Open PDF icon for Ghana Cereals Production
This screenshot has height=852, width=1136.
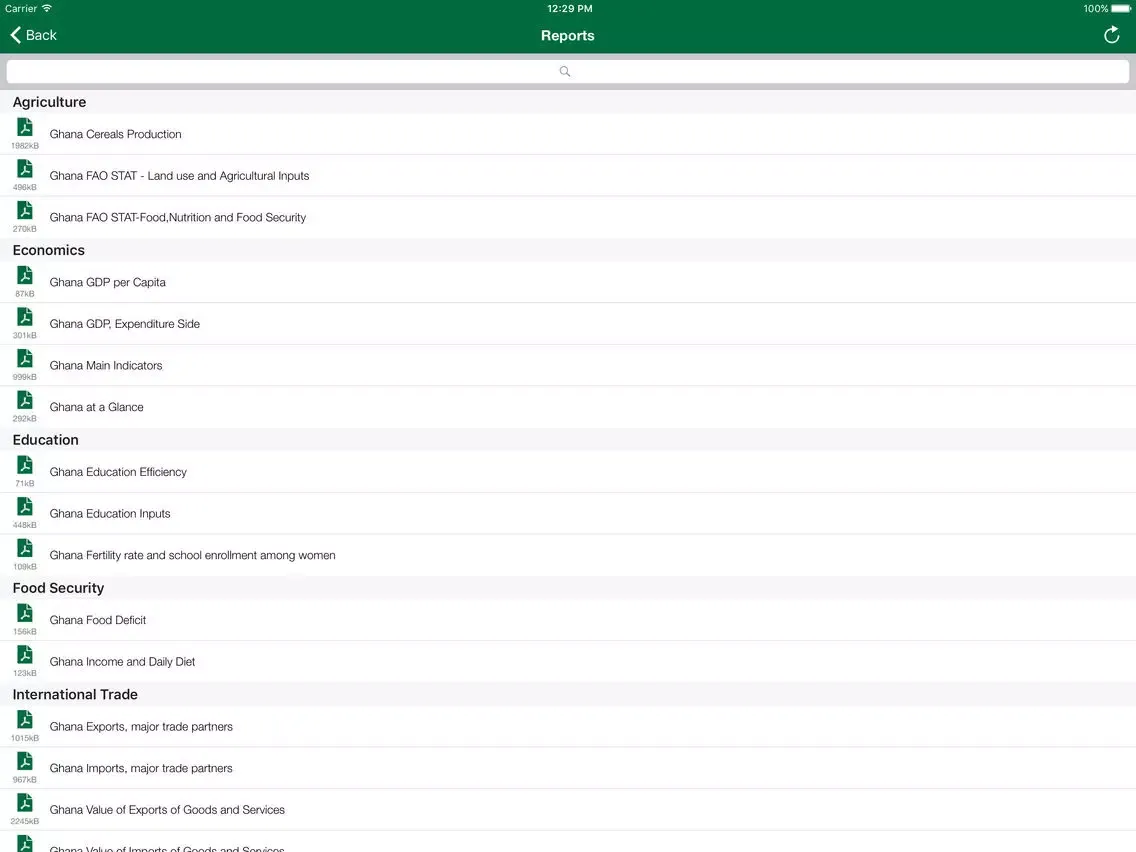[x=25, y=128]
